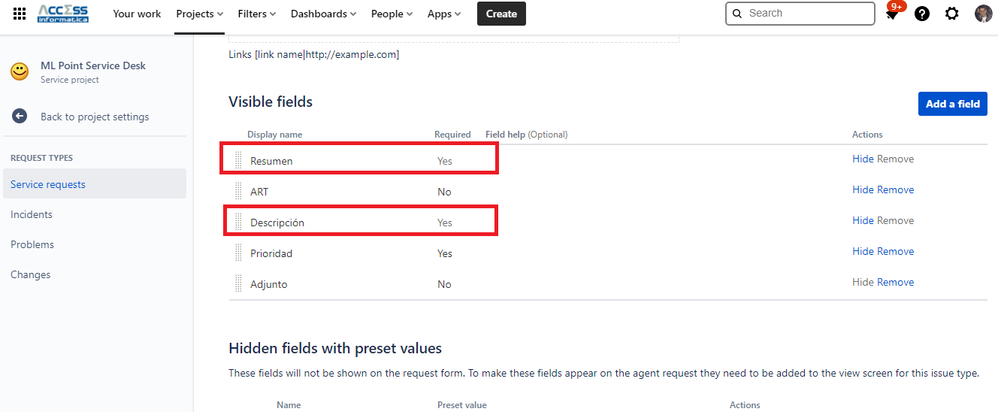Select Incidents request type

coord(31,215)
